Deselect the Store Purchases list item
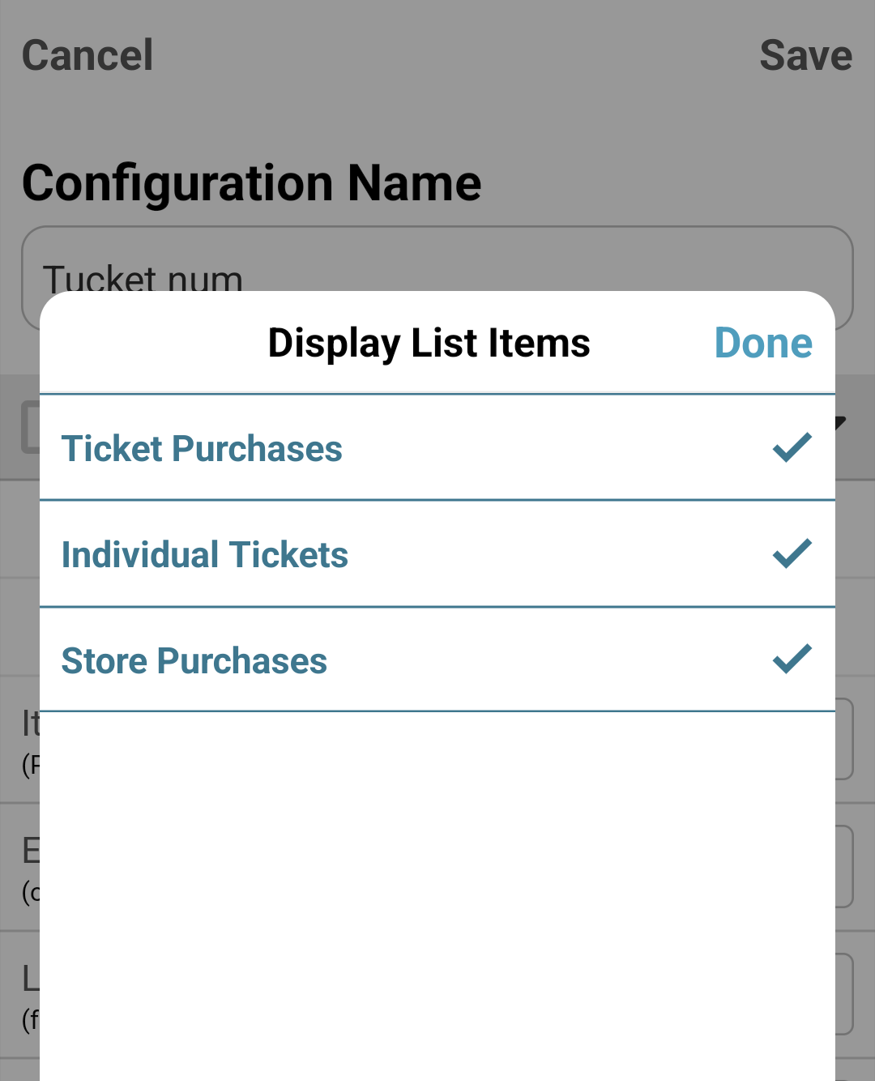 point(437,659)
